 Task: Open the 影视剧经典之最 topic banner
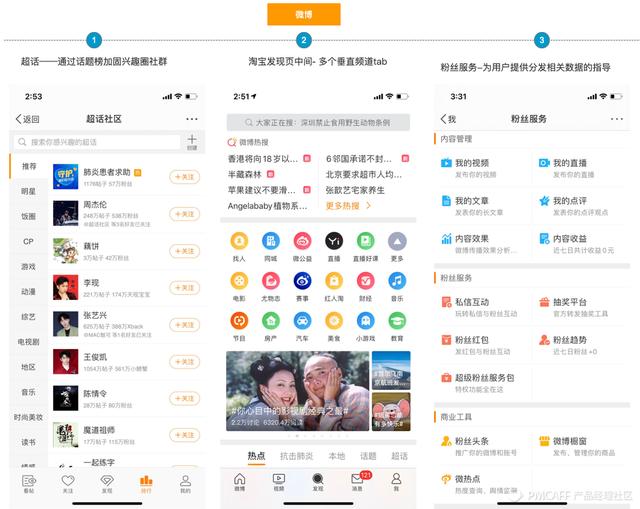click(298, 391)
